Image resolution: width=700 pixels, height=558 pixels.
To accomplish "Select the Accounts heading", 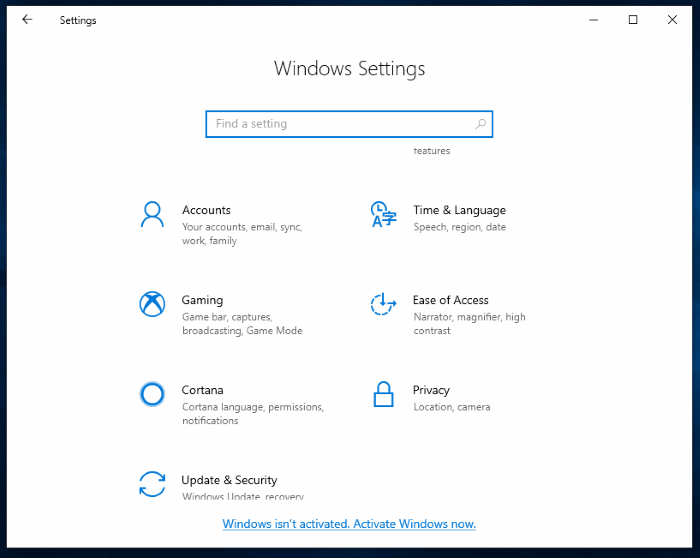I will [206, 210].
